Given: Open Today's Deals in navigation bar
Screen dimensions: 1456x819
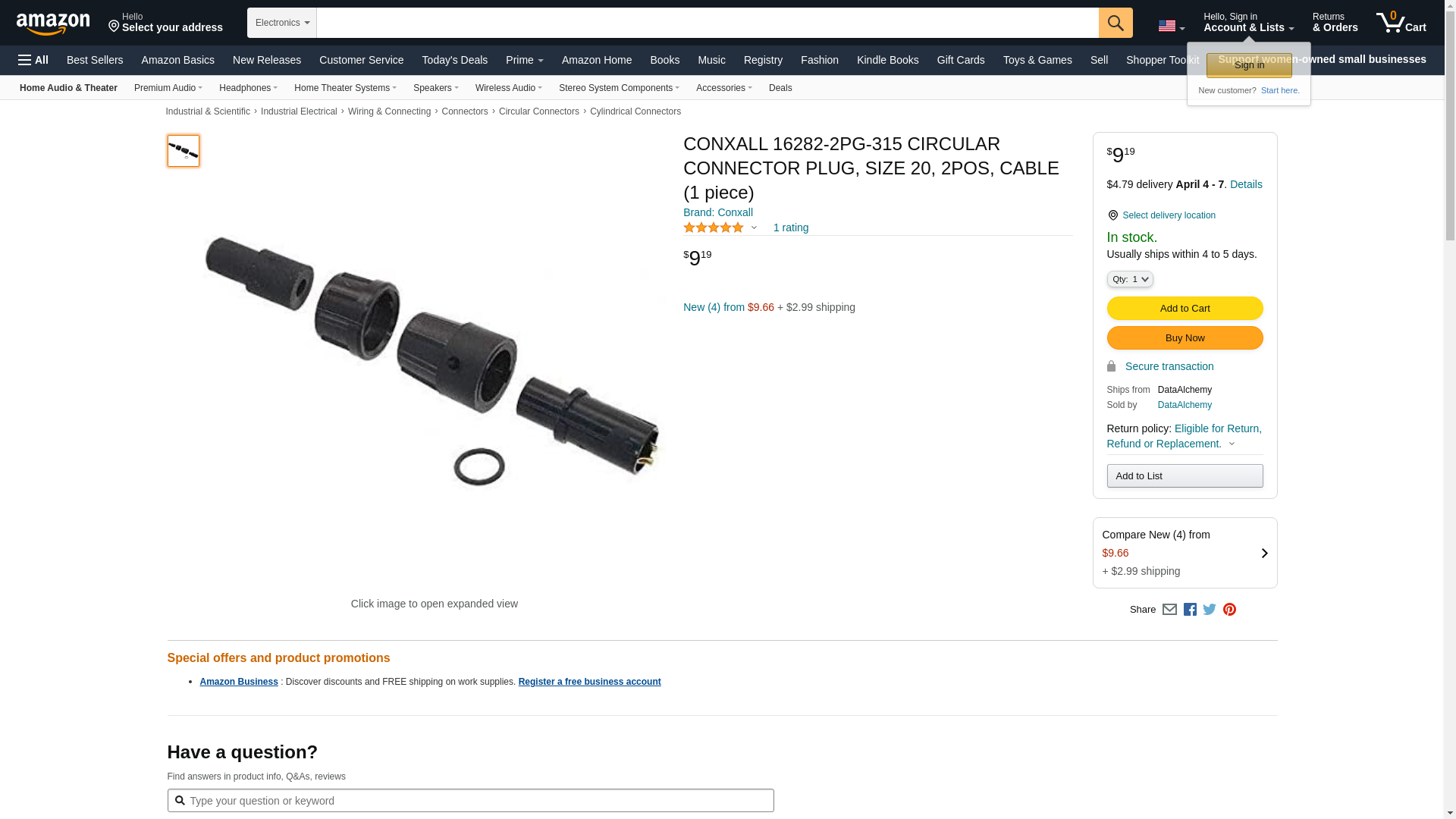Looking at the screenshot, I should (455, 60).
